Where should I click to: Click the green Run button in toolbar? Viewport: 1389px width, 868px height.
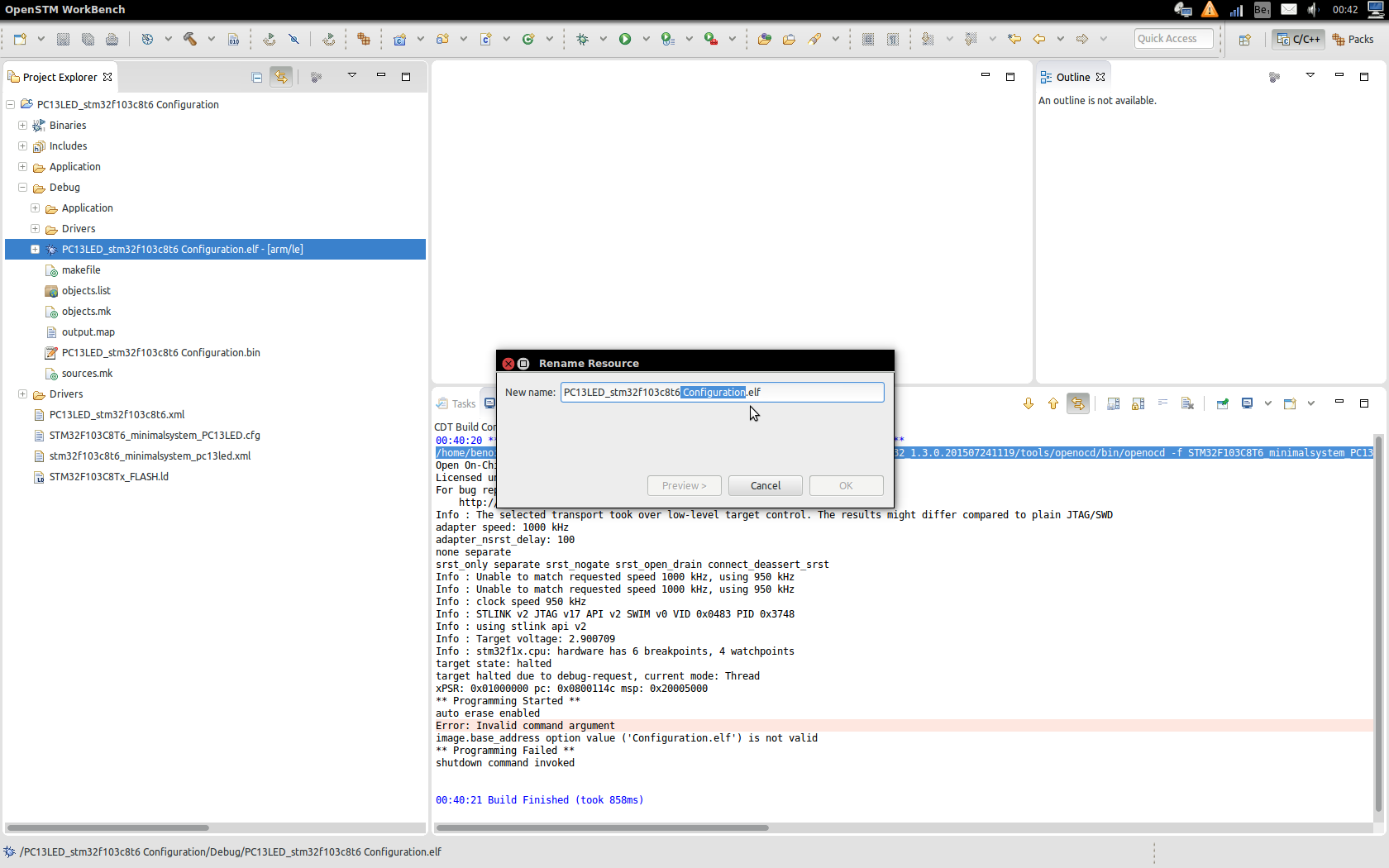point(625,39)
